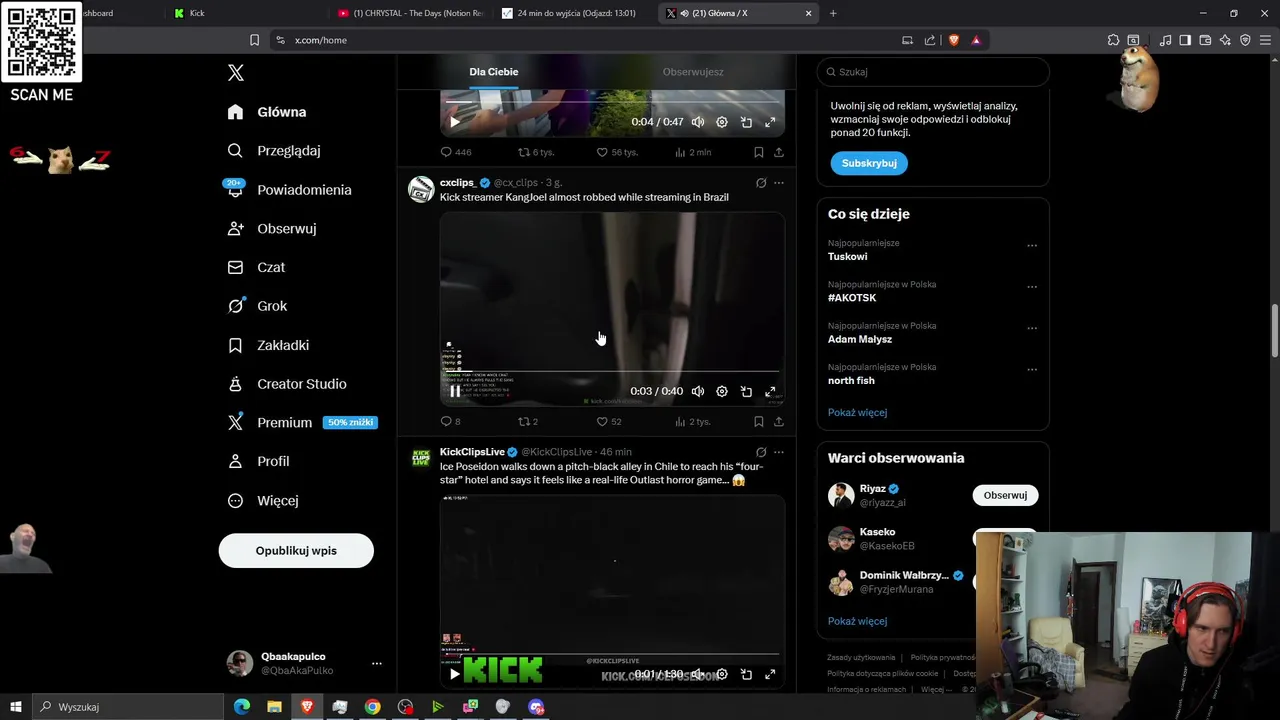Viewport: 1280px width, 720px height.
Task: Open Grok explain icon on cxclips_ post
Action: coord(761,183)
